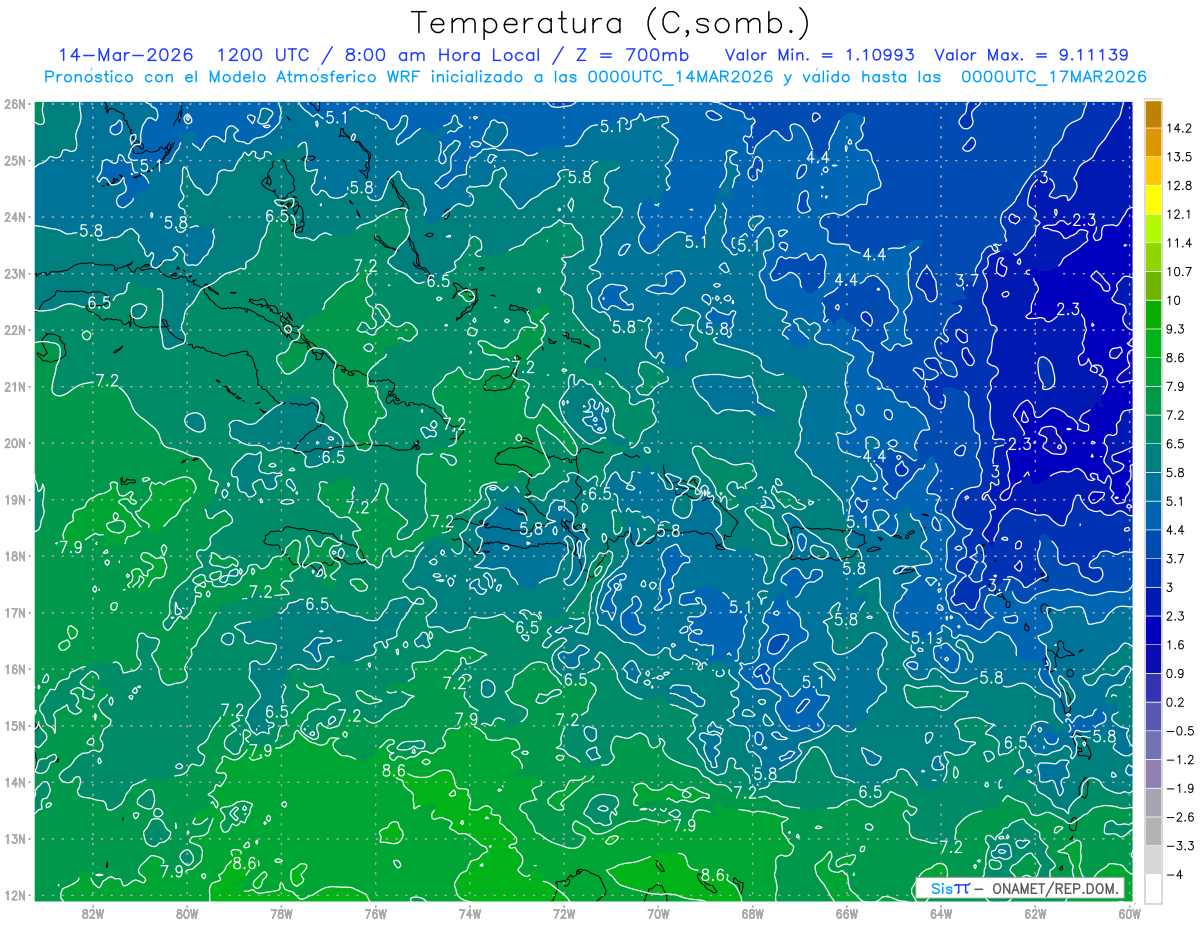Image resolution: width=1200 pixels, height=927 pixels.
Task: Click the '24N' latitude axis label
Action: point(15,217)
